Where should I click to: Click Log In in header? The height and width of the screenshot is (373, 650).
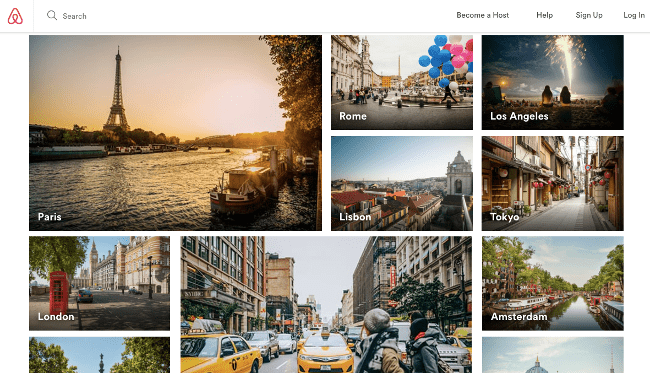click(634, 15)
